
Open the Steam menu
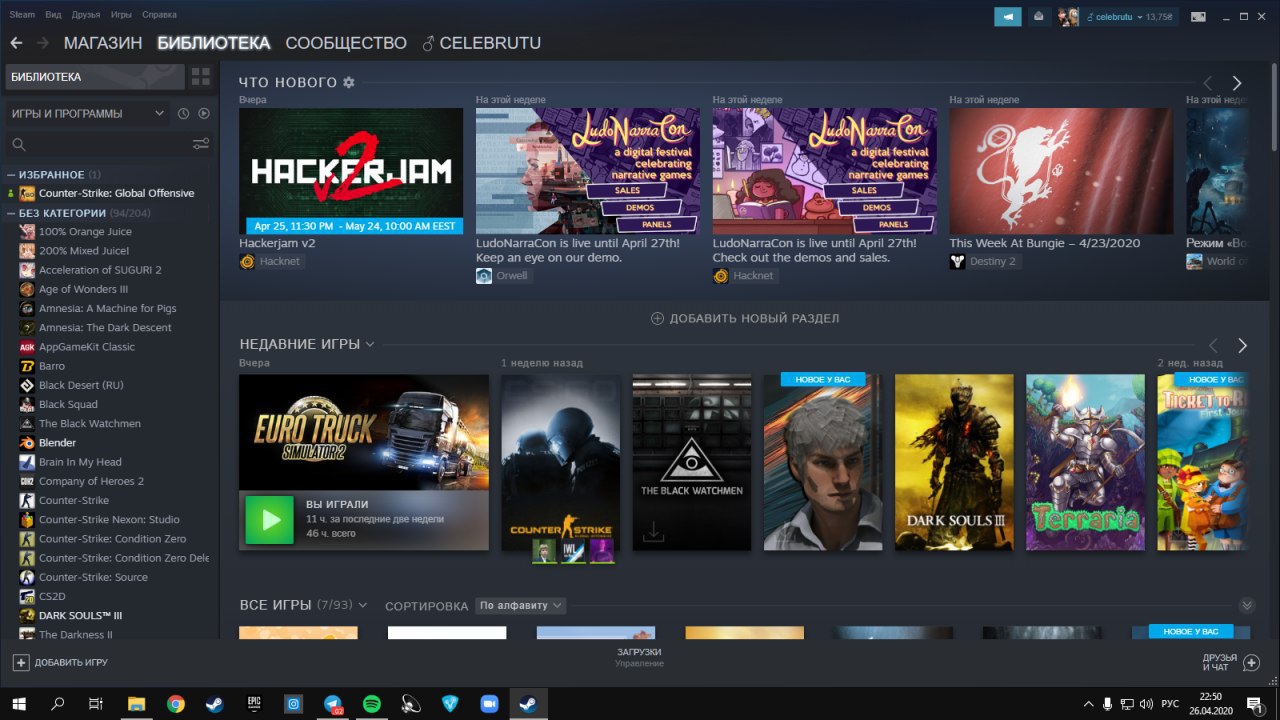[x=22, y=15]
